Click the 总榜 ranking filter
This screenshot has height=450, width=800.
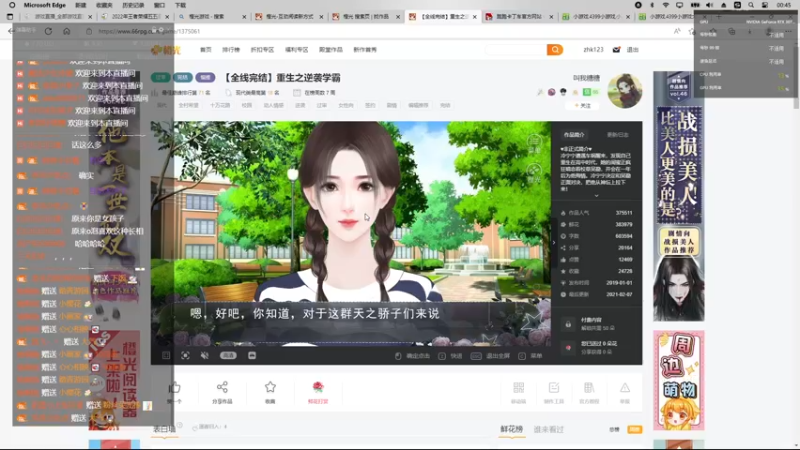point(614,430)
